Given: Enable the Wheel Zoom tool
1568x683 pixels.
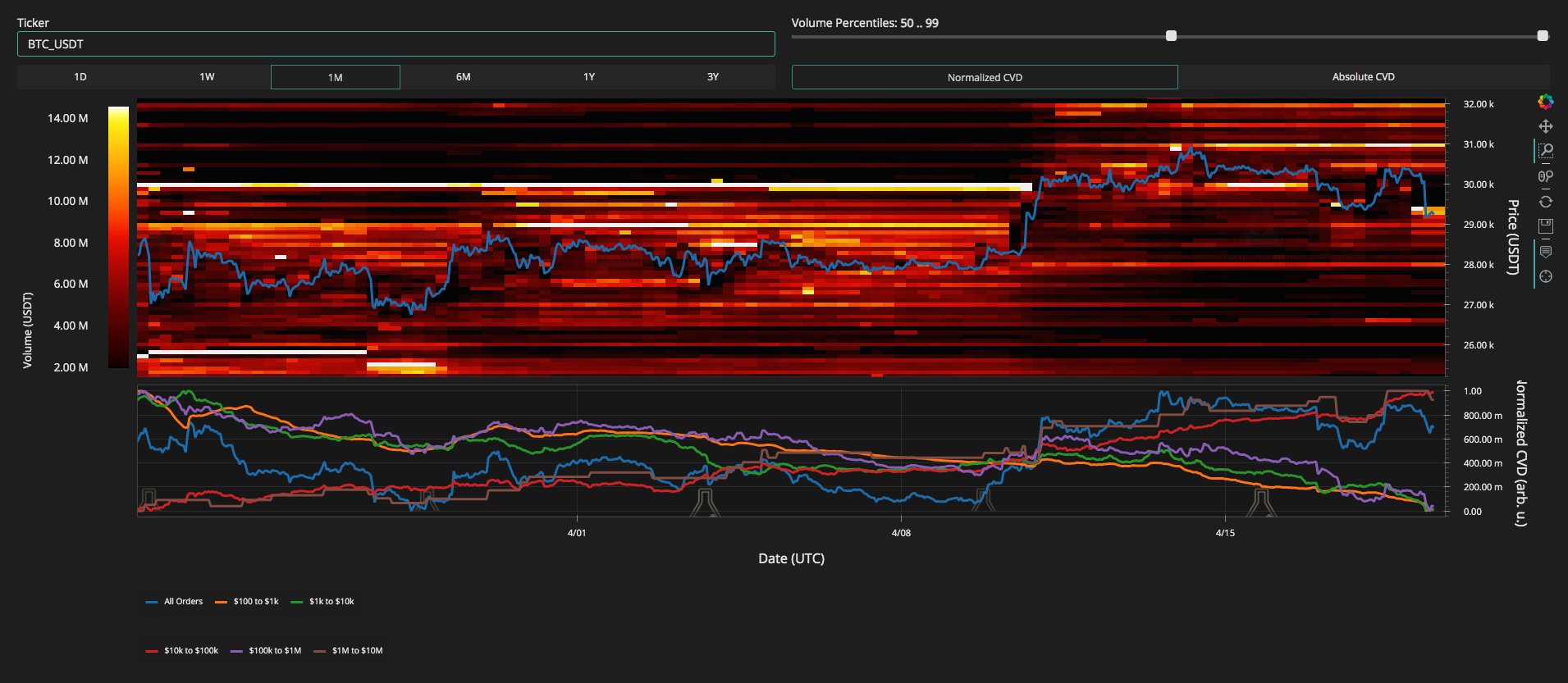Looking at the screenshot, I should coord(1545,176).
